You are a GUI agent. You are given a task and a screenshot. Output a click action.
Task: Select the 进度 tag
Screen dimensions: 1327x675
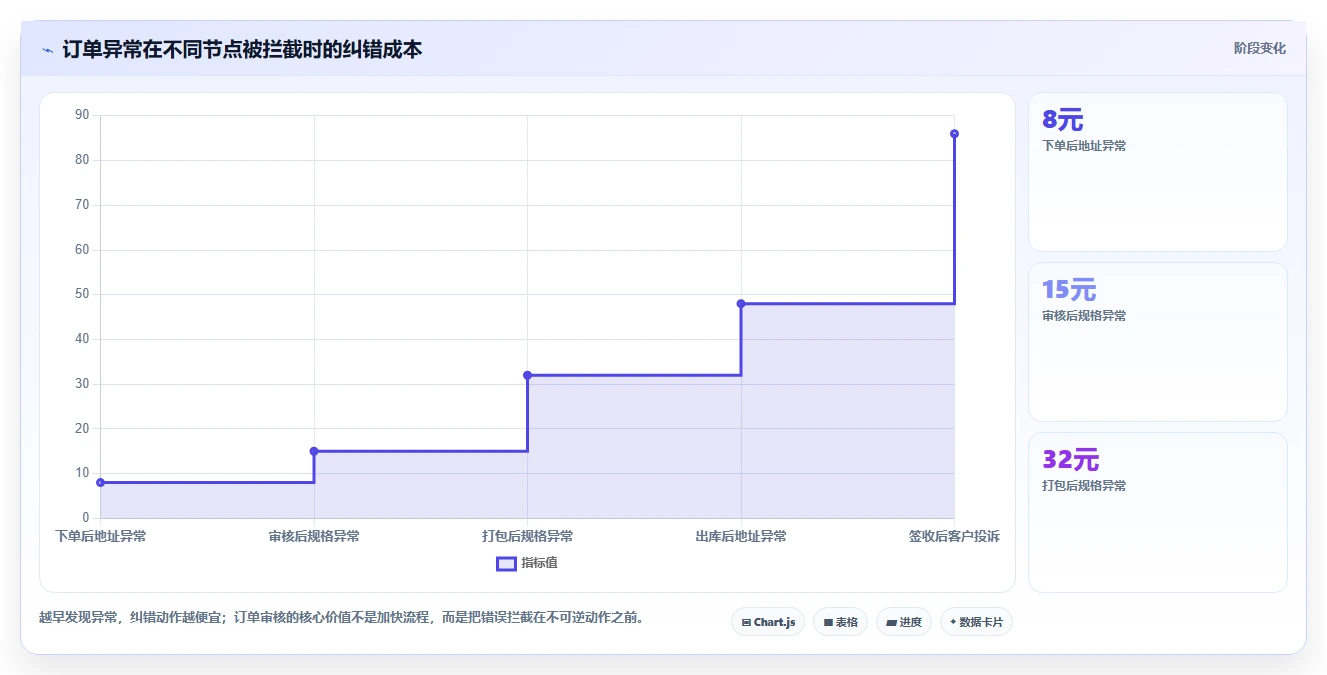coord(904,622)
